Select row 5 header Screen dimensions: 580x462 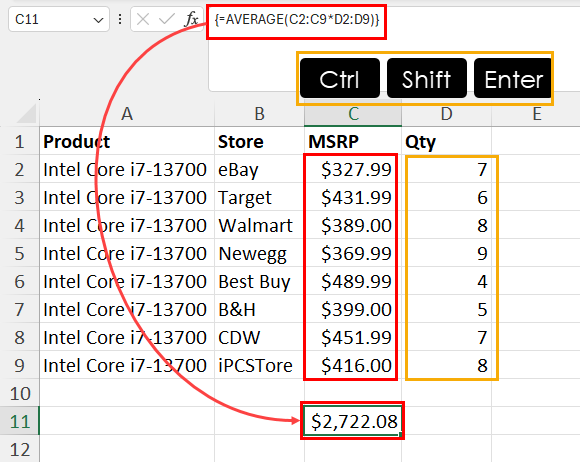coord(20,254)
